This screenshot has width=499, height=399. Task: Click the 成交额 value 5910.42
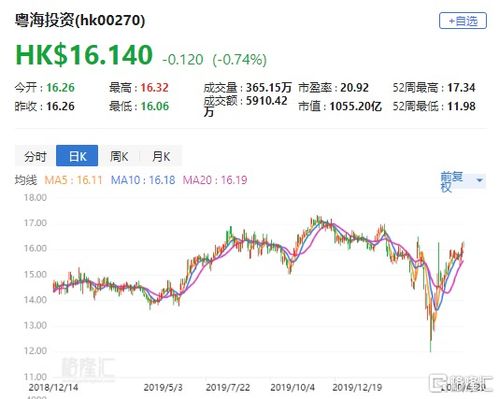click(x=267, y=100)
